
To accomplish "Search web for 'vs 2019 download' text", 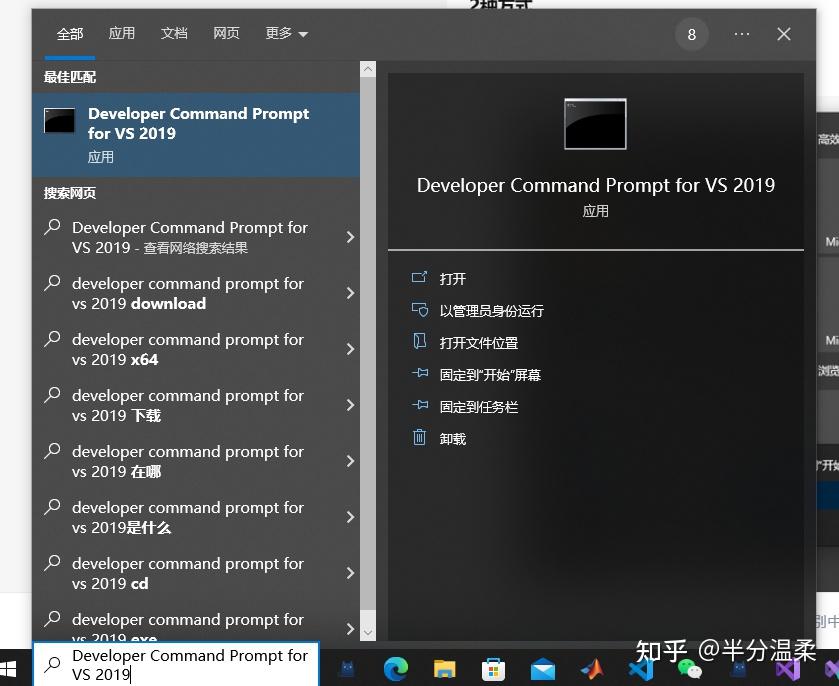I will click(x=188, y=293).
